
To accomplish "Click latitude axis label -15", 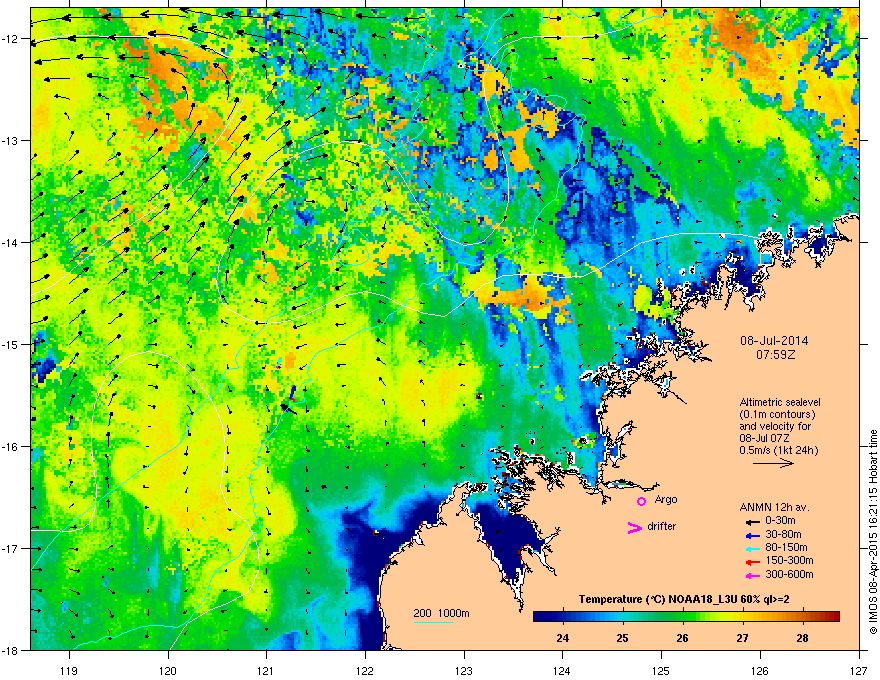I will click(x=10, y=344).
